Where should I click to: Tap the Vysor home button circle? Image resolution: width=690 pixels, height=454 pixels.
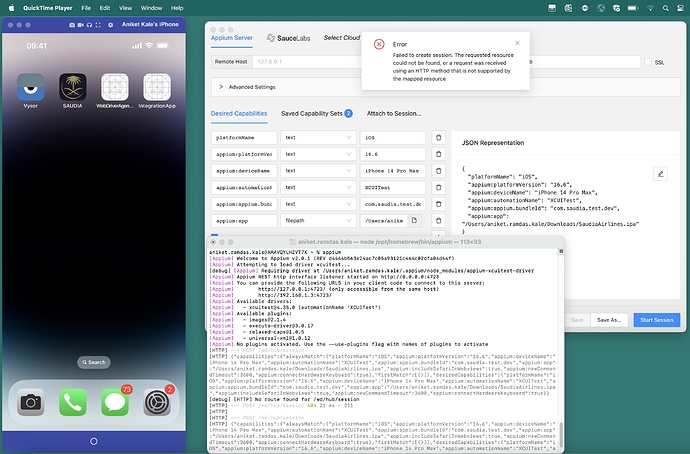(x=94, y=441)
